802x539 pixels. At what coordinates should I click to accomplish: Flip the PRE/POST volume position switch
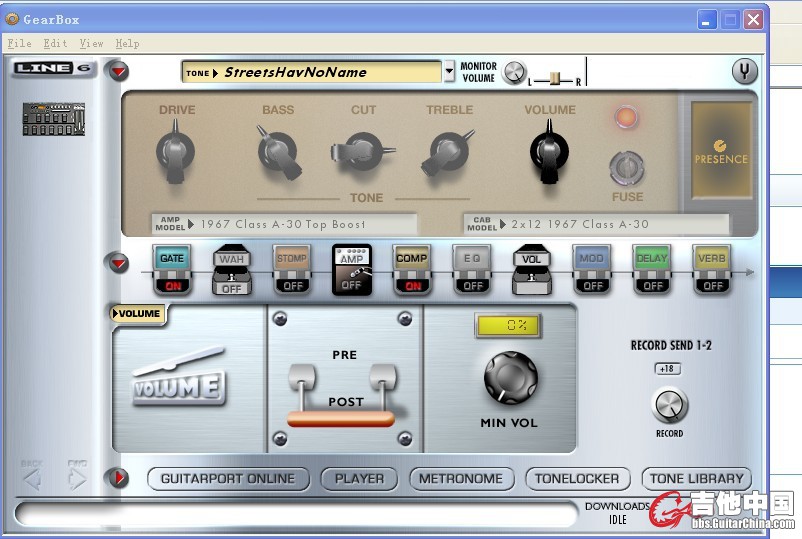[342, 395]
